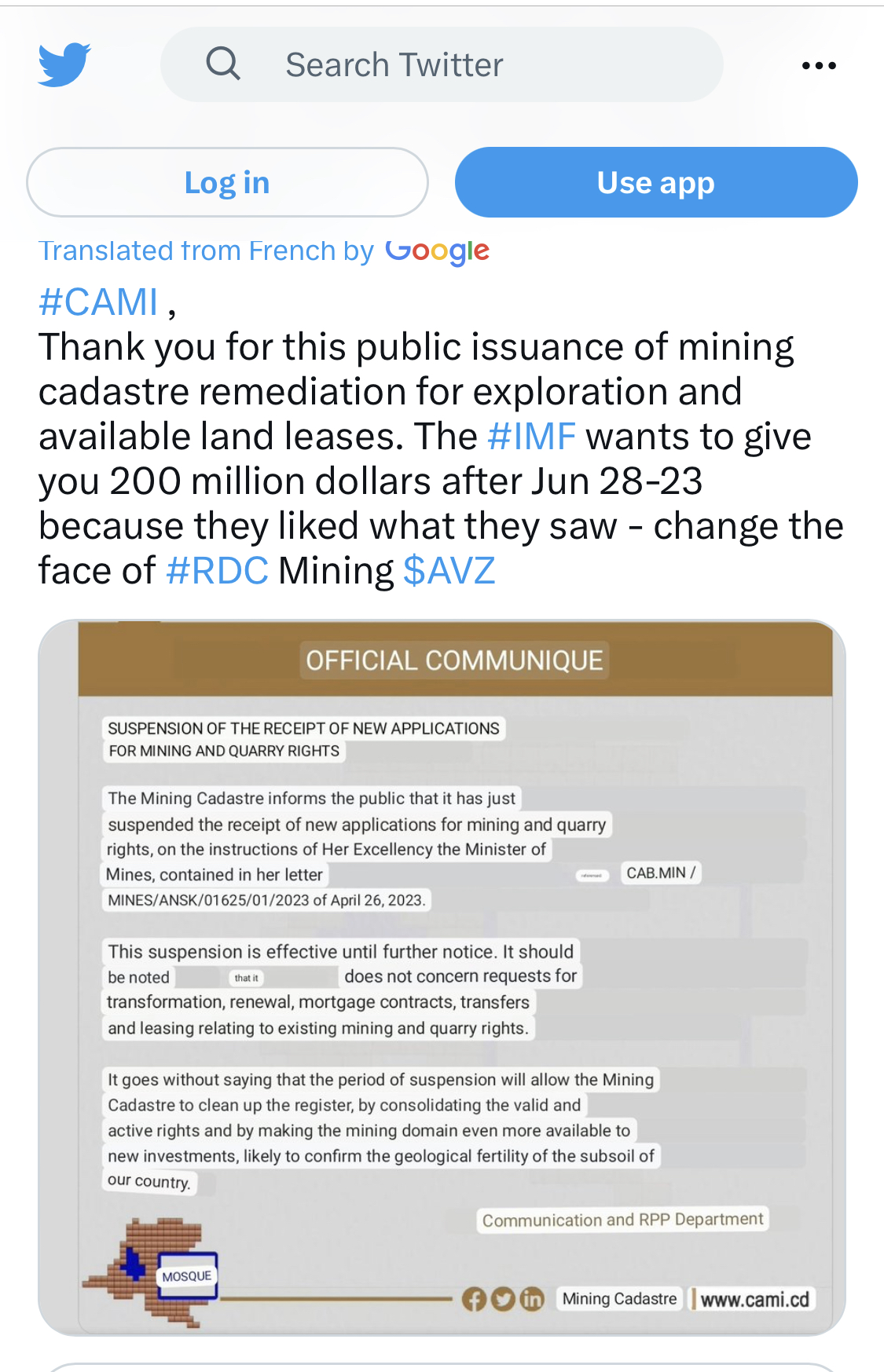This screenshot has width=884, height=1372.
Task: Open the three-dot more options menu
Action: 819,65
